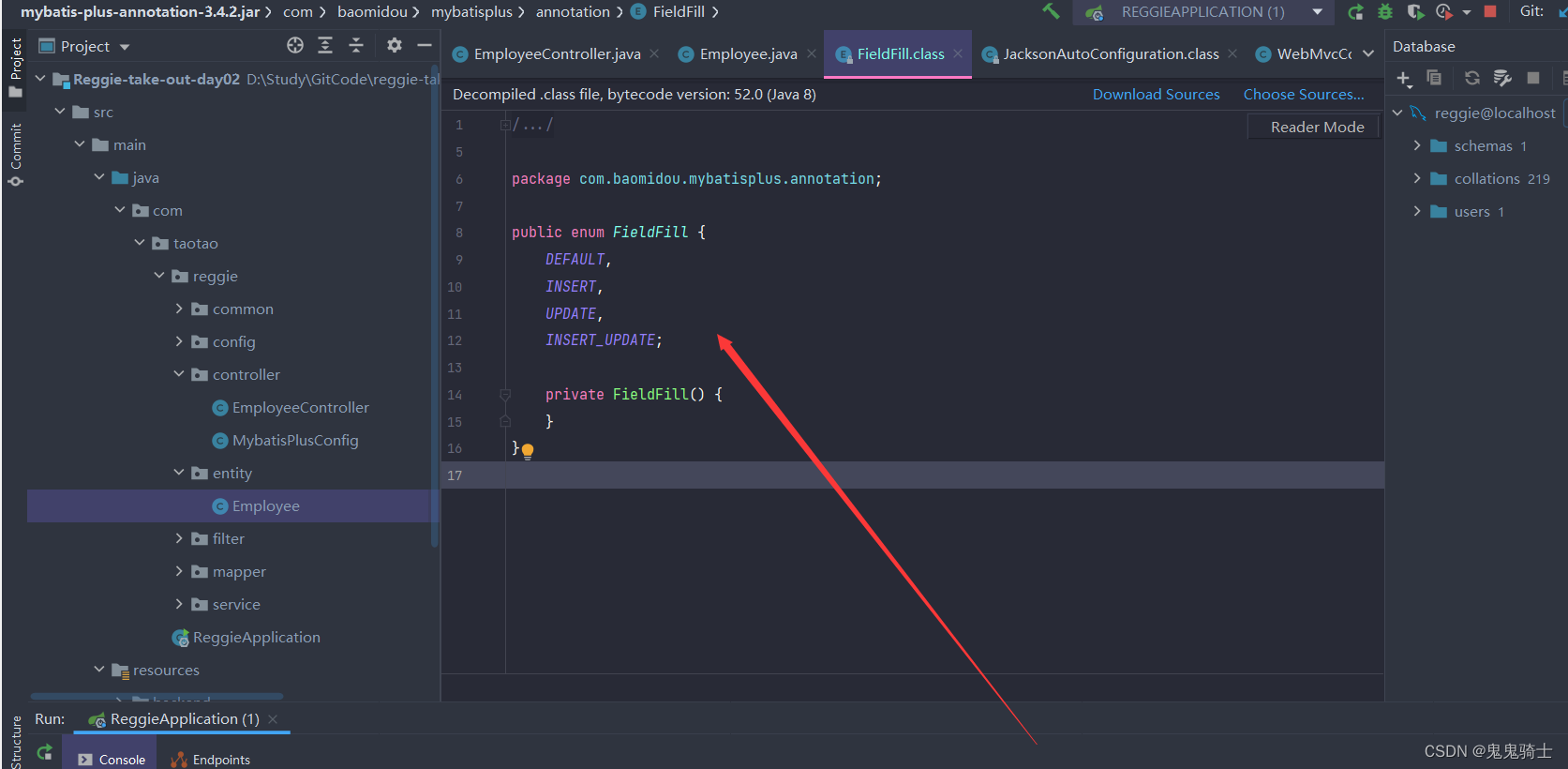Expand users node in Database
The height and width of the screenshot is (769, 1568).
pos(1417,211)
